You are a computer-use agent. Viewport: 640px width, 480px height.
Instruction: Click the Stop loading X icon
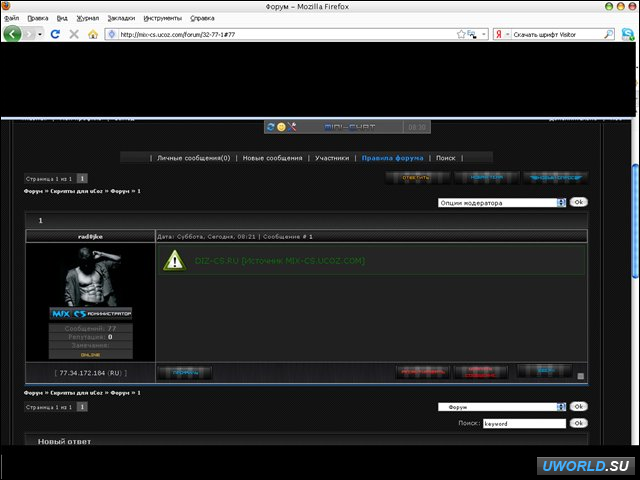point(74,33)
